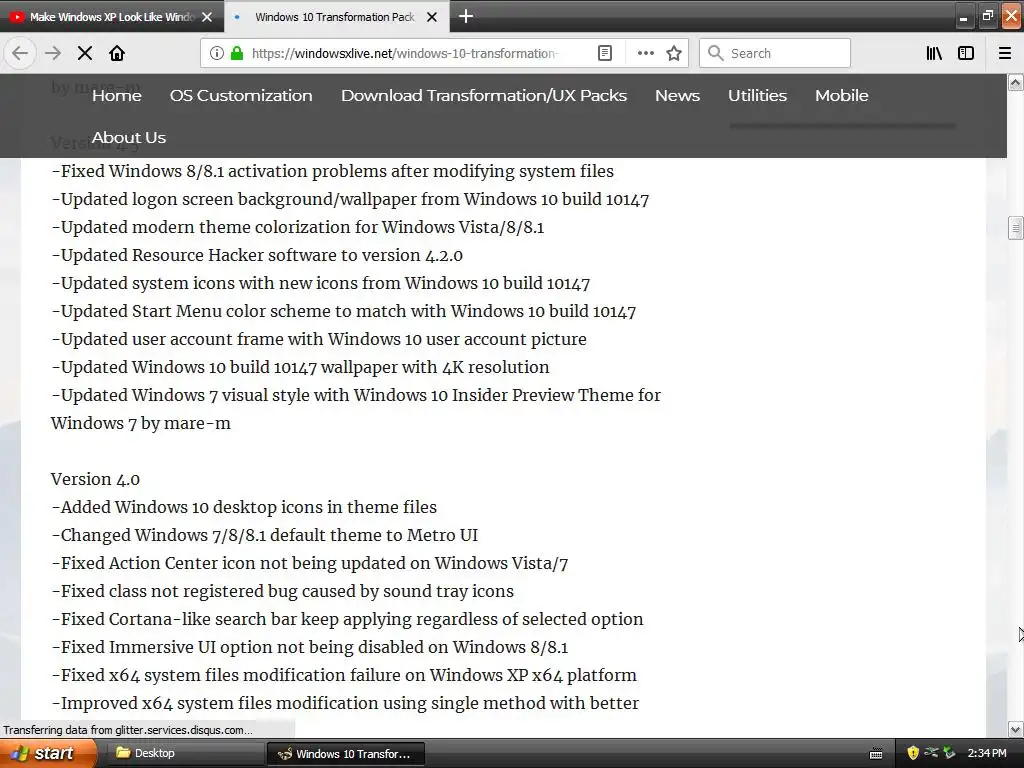Click the green padlock security icon
This screenshot has height=768, width=1024.
coord(237,53)
